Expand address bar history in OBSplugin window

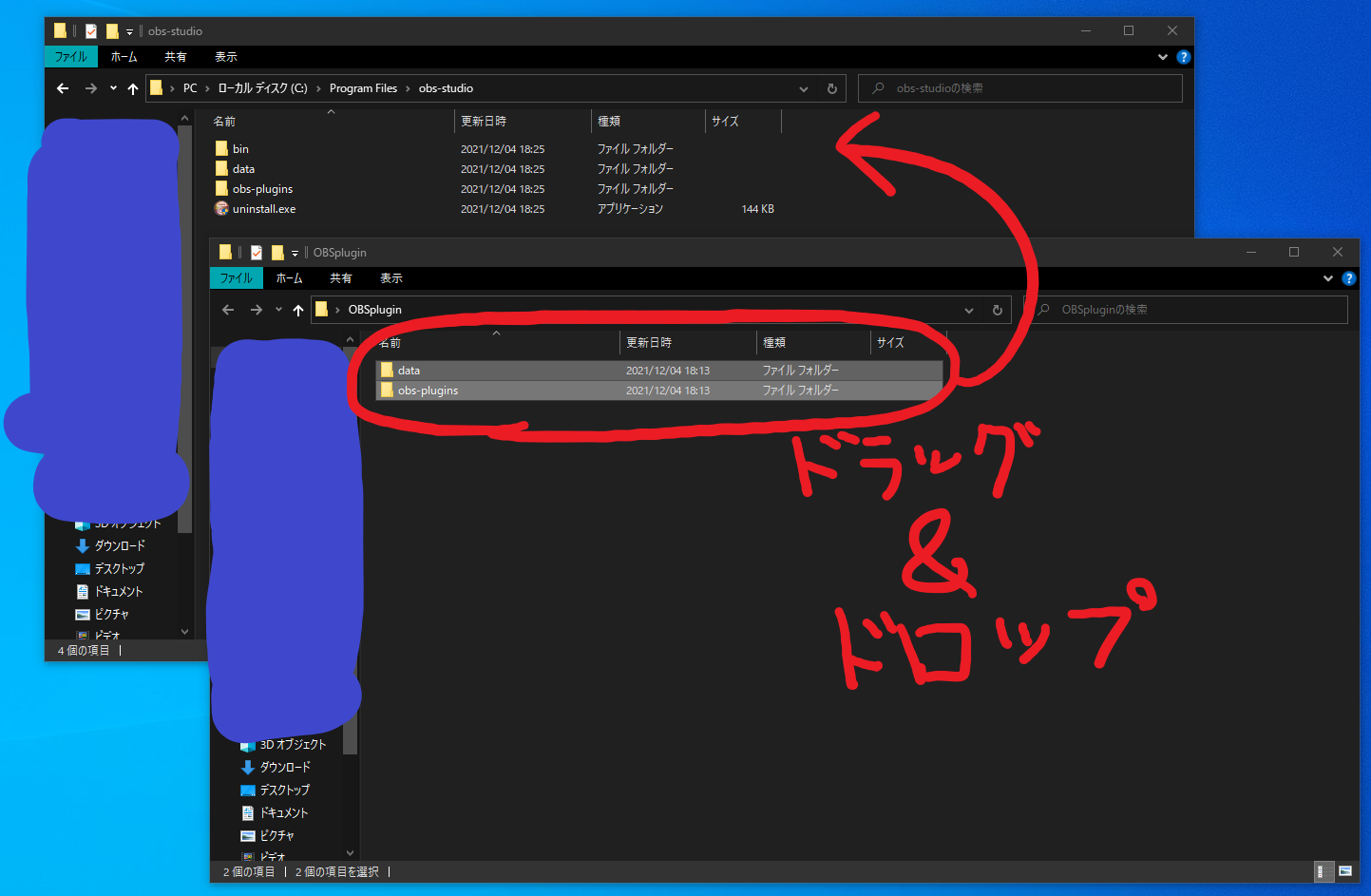point(969,310)
